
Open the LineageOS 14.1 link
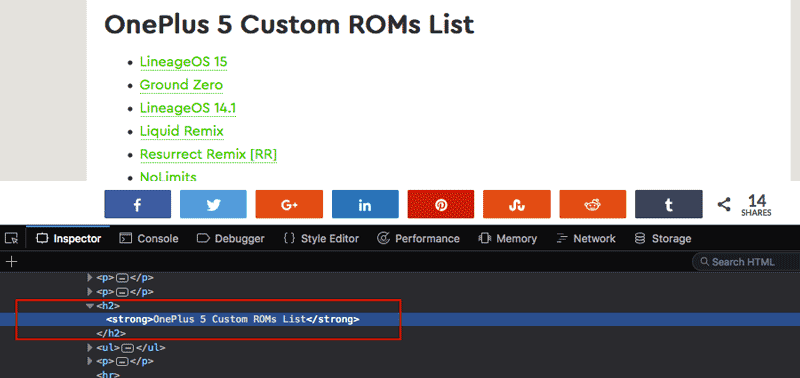point(188,108)
